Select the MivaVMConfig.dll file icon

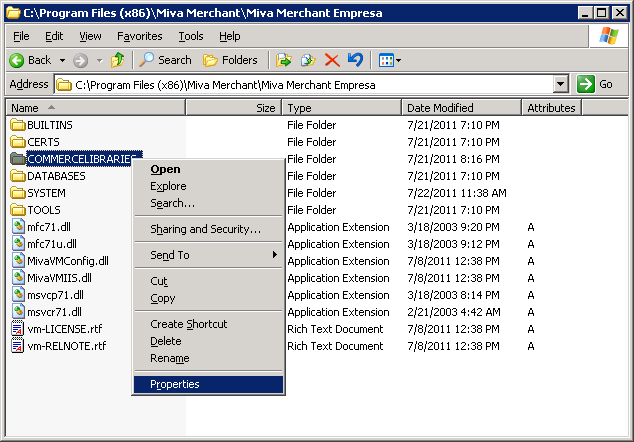coord(18,260)
